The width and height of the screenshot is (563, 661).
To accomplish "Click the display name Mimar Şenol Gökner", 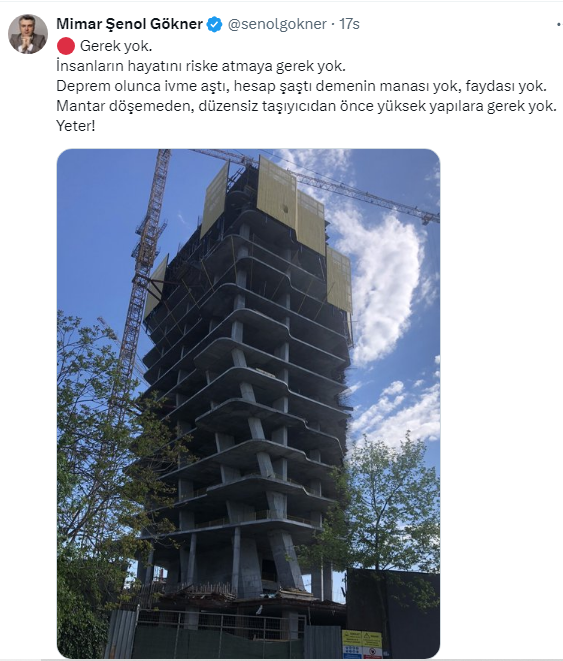I will 129,24.
